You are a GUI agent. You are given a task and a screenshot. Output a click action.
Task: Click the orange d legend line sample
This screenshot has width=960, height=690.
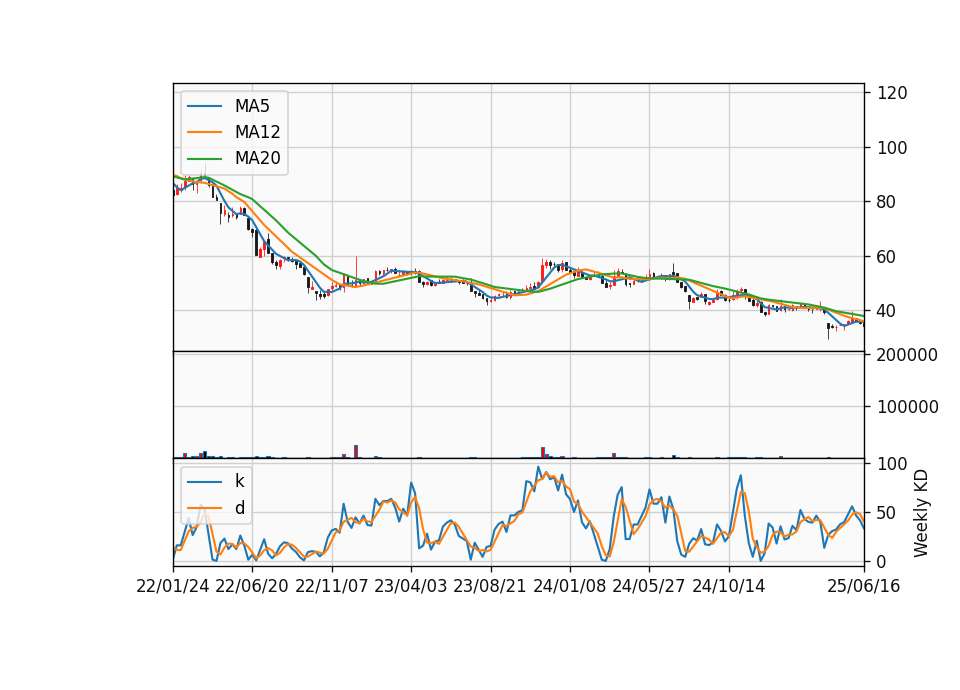(204, 508)
